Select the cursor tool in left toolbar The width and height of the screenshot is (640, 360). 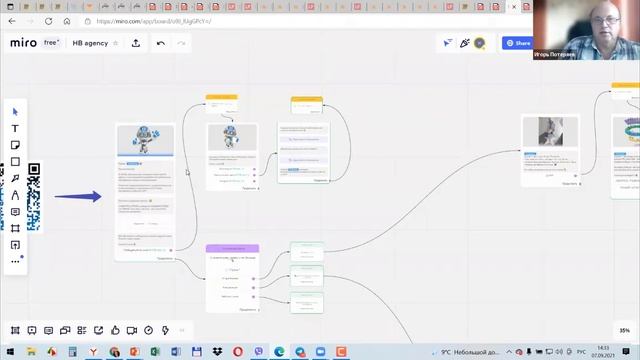15,112
